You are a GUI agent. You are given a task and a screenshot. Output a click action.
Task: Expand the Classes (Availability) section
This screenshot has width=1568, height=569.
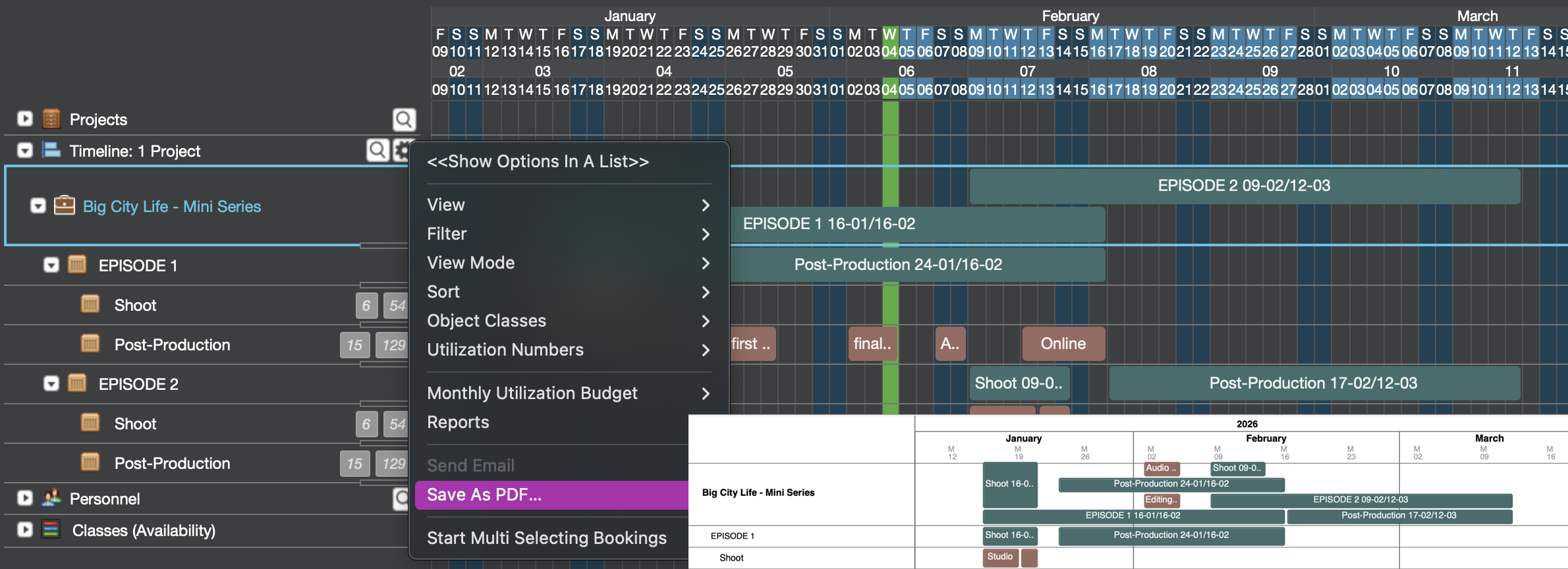pyautogui.click(x=25, y=529)
